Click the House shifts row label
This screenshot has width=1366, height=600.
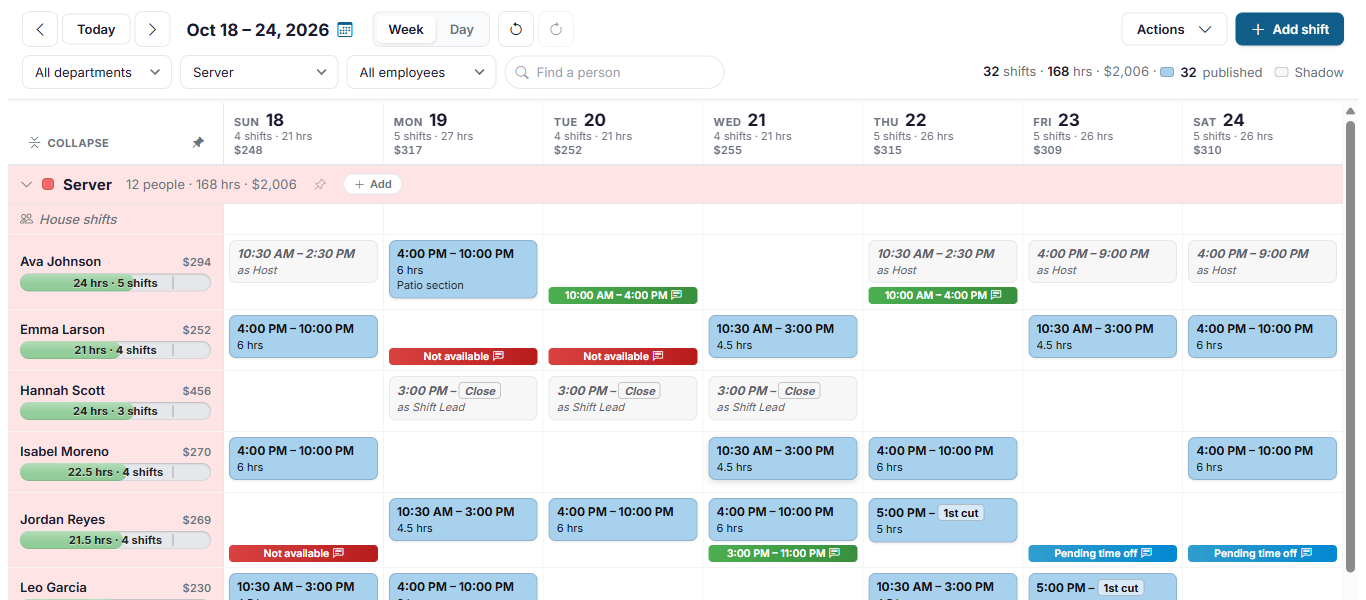coord(78,219)
